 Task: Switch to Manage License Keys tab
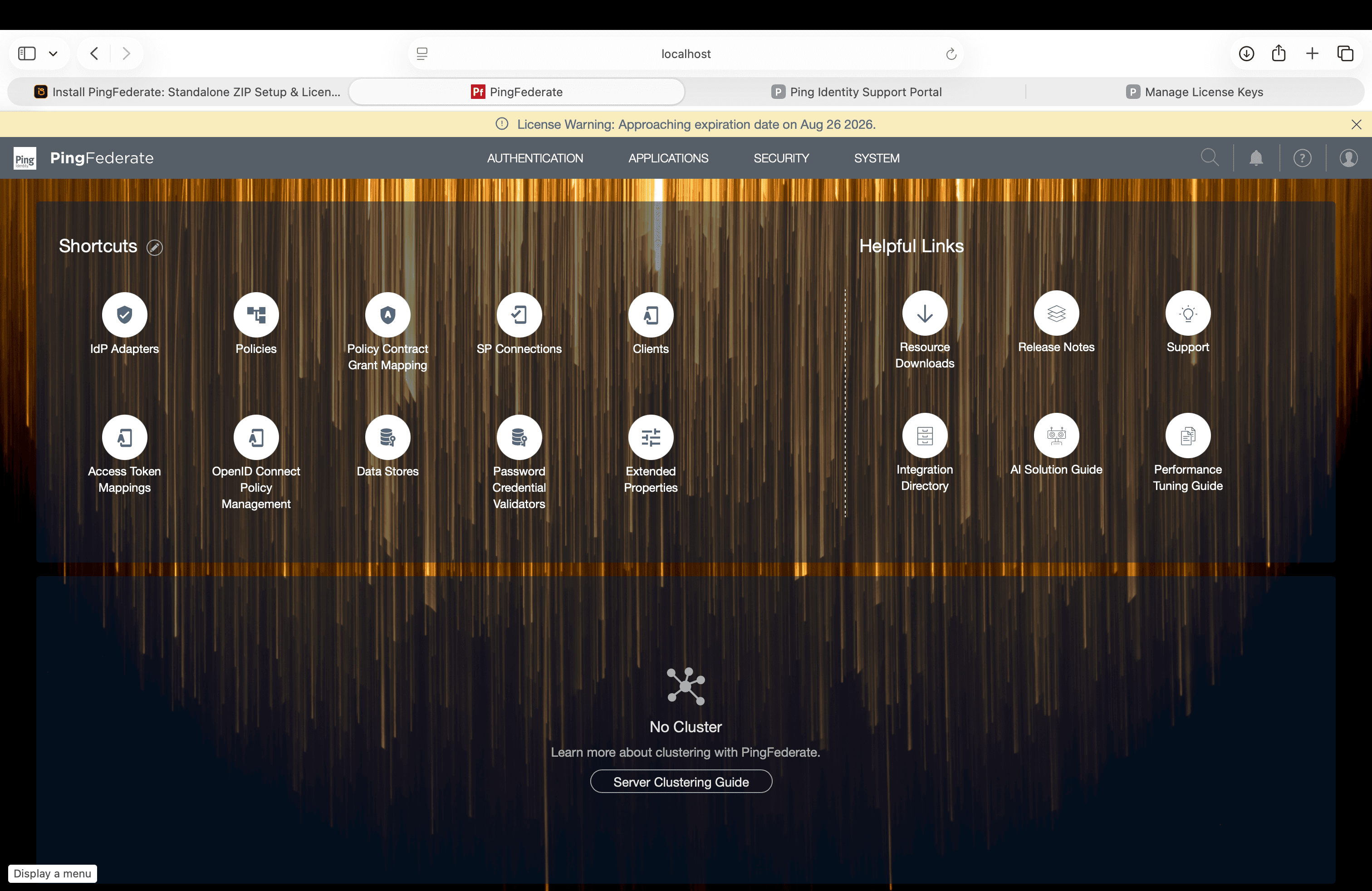tap(1195, 92)
